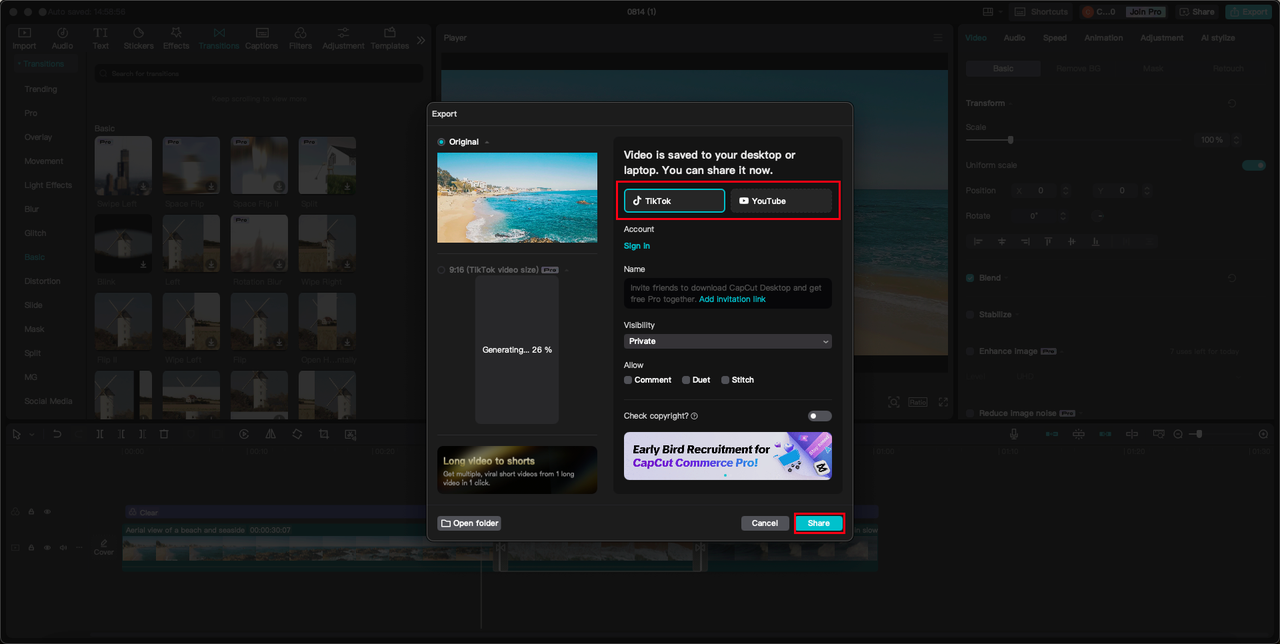Viewport: 1280px width, 644px height.
Task: Click the Open folder button
Action: click(x=469, y=523)
